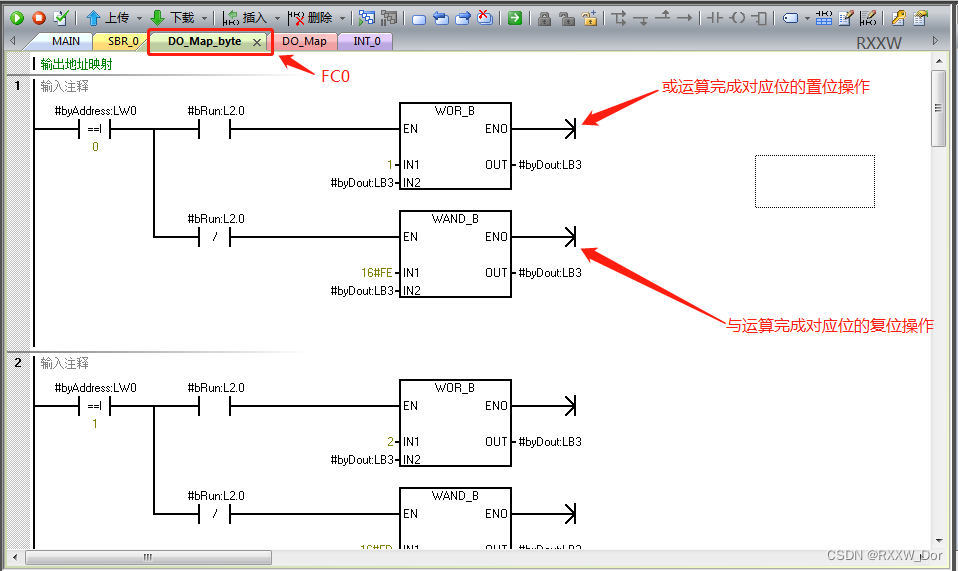This screenshot has width=958, height=571.
Task: Switch to the INT_0 tab
Action: [x=366, y=42]
